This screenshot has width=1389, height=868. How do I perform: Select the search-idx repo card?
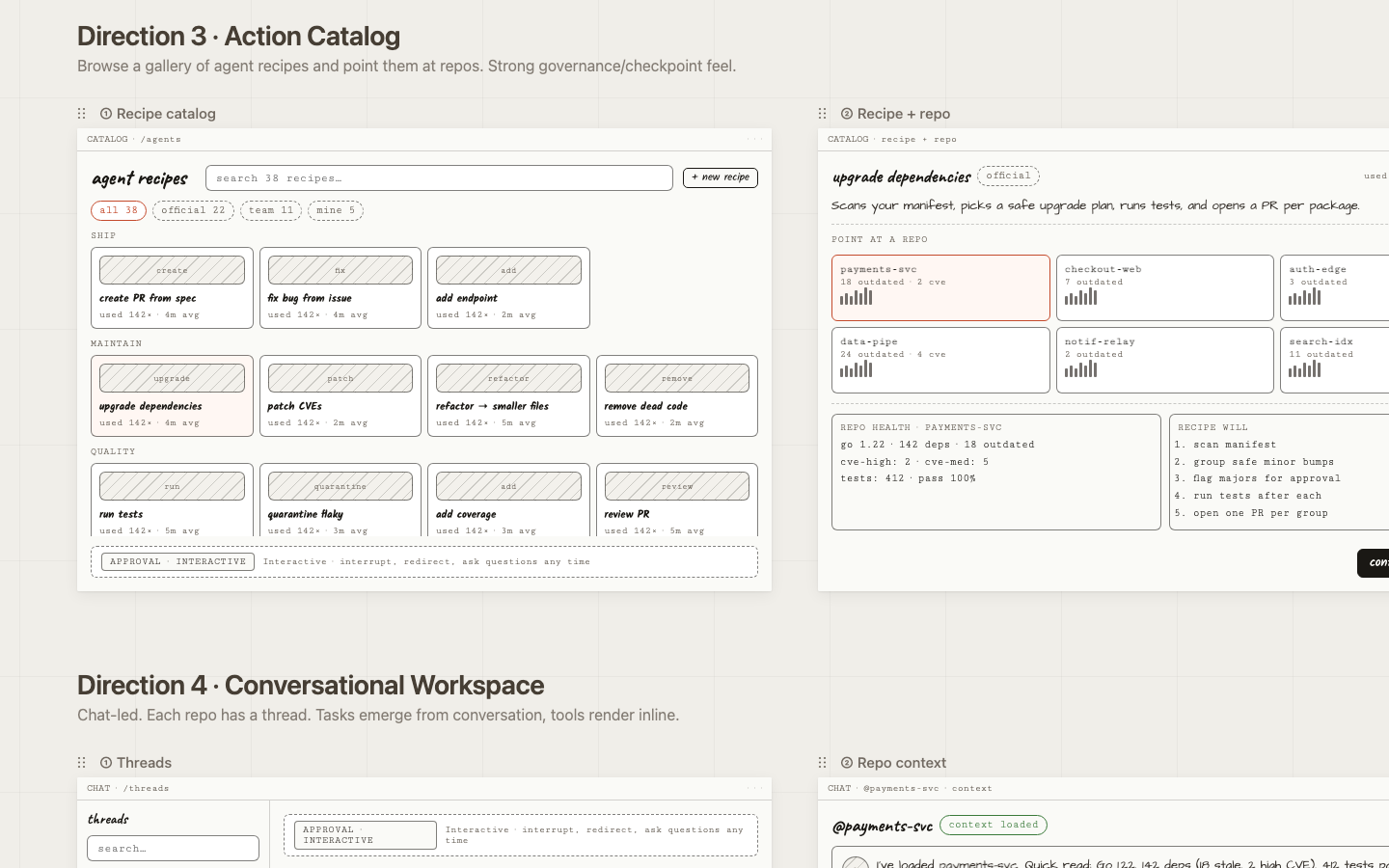click(x=1334, y=360)
